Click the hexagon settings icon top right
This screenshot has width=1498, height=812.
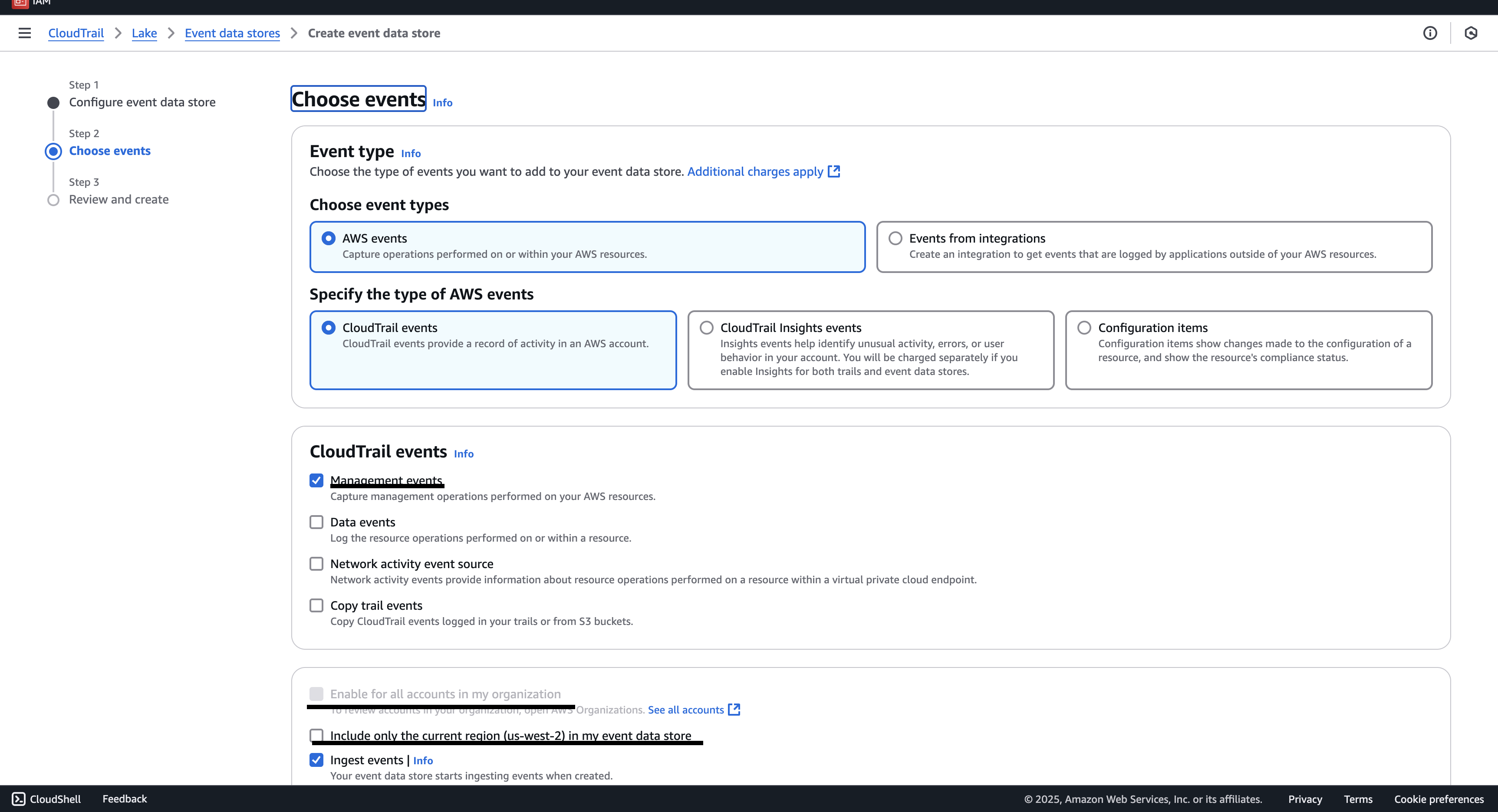click(1471, 33)
